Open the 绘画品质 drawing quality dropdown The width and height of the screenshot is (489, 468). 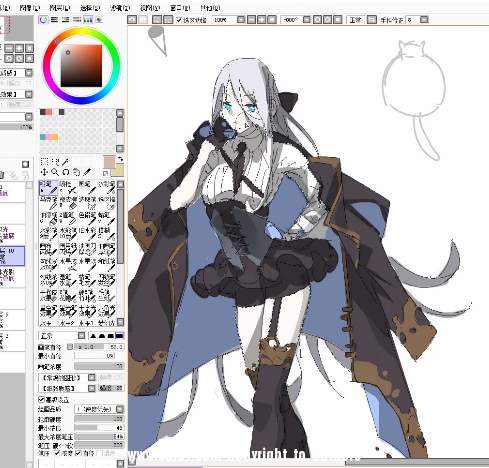click(x=120, y=409)
